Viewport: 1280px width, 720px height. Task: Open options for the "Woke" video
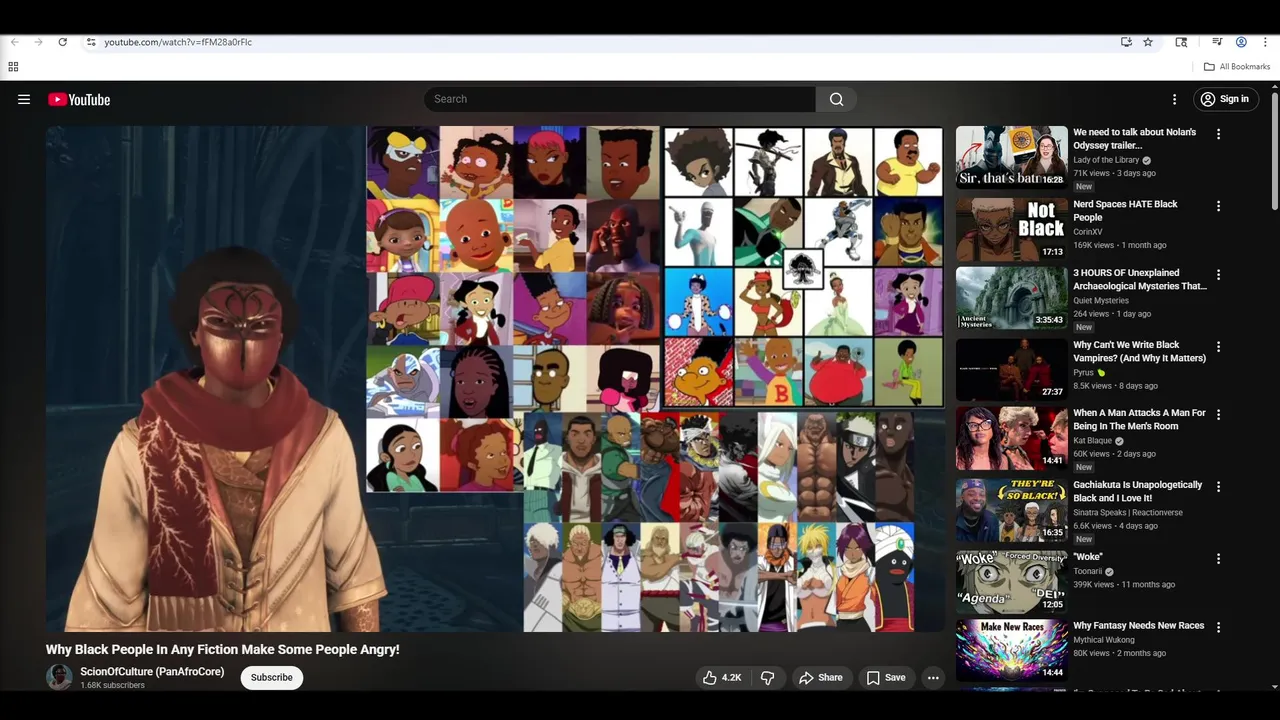[1218, 558]
